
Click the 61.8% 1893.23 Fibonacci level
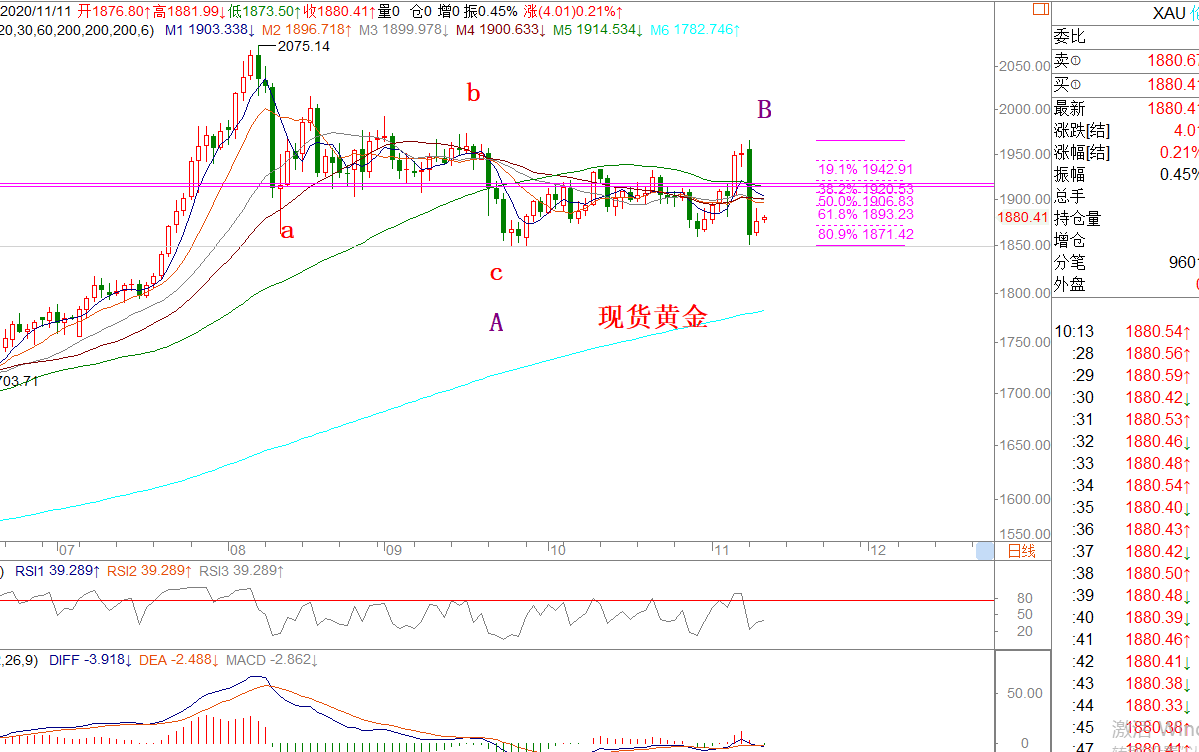(x=866, y=214)
